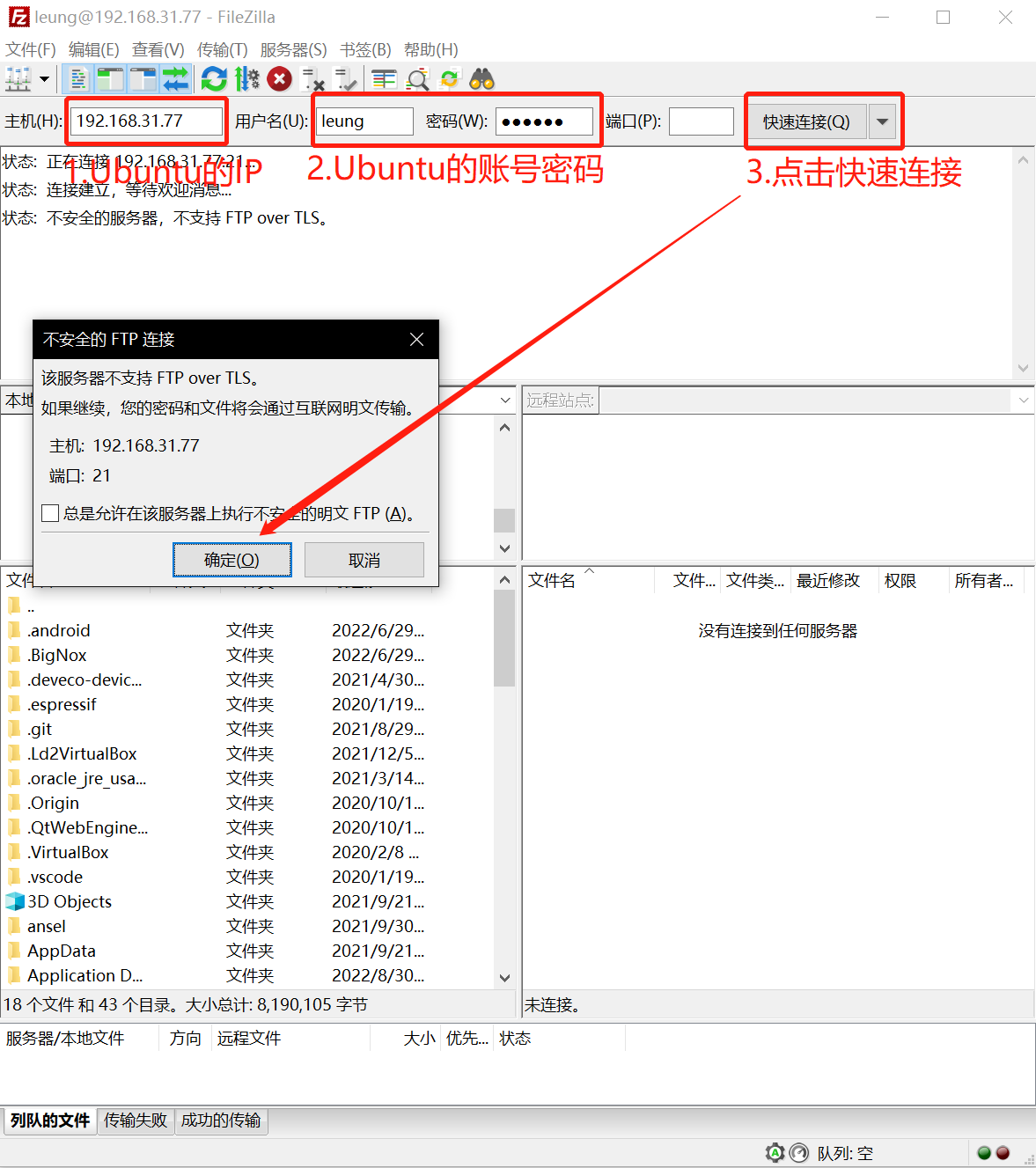
Task: Switch to the 列队的文件 tab
Action: click(49, 1120)
